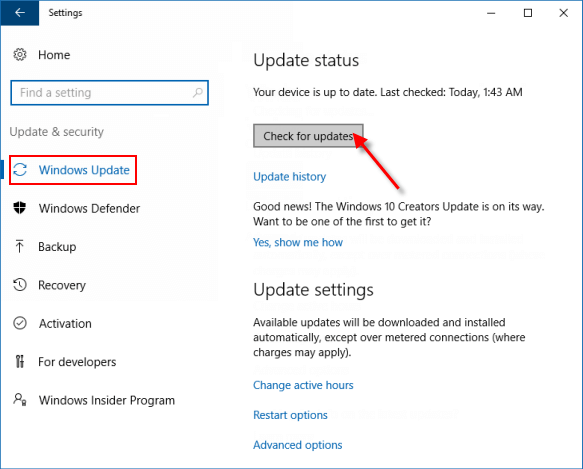Maximize the Settings window
Screen dimensions: 583x469
(528, 13)
